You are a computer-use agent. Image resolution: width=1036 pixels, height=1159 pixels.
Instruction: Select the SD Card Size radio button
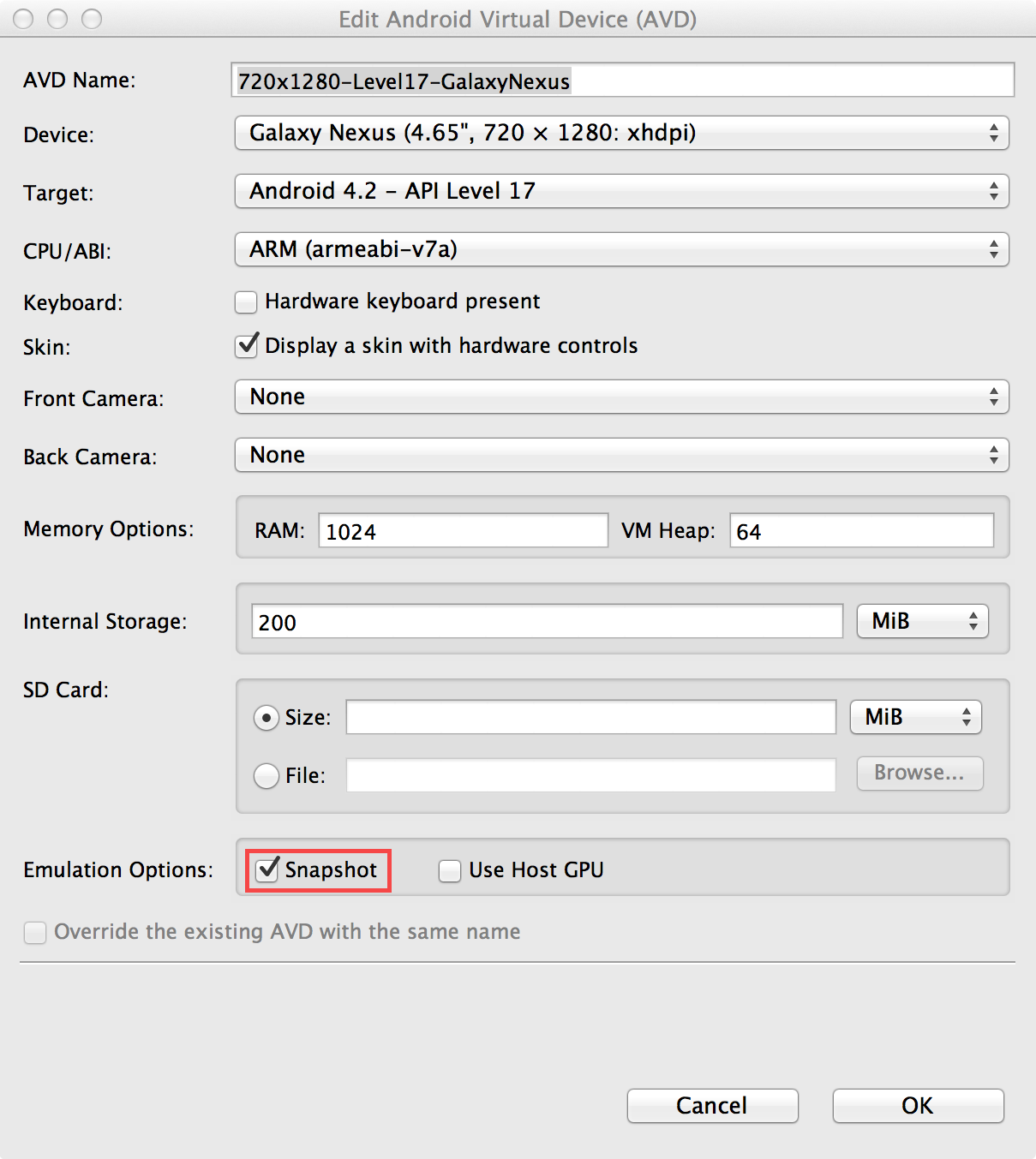266,718
